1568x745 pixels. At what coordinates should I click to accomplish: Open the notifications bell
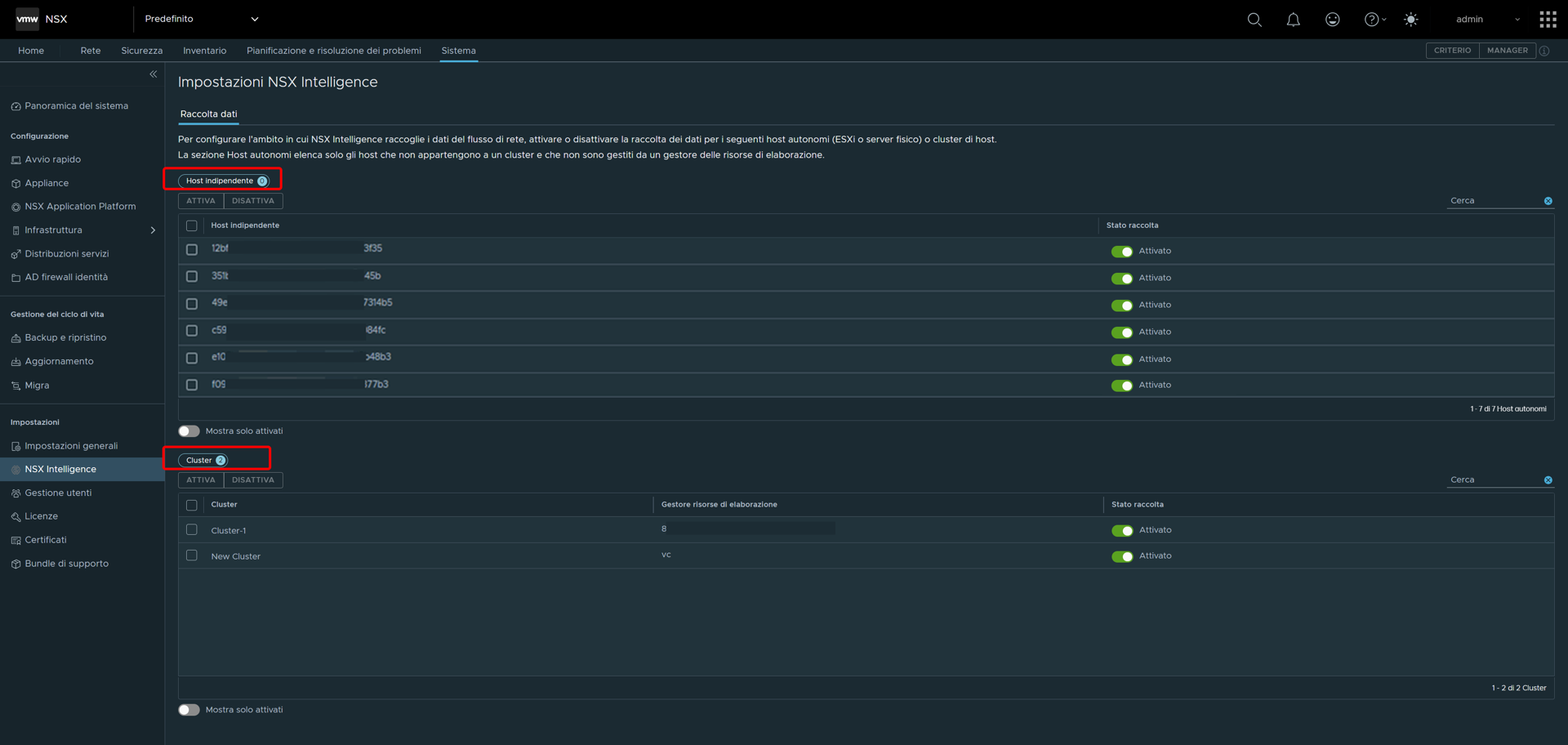tap(1294, 20)
